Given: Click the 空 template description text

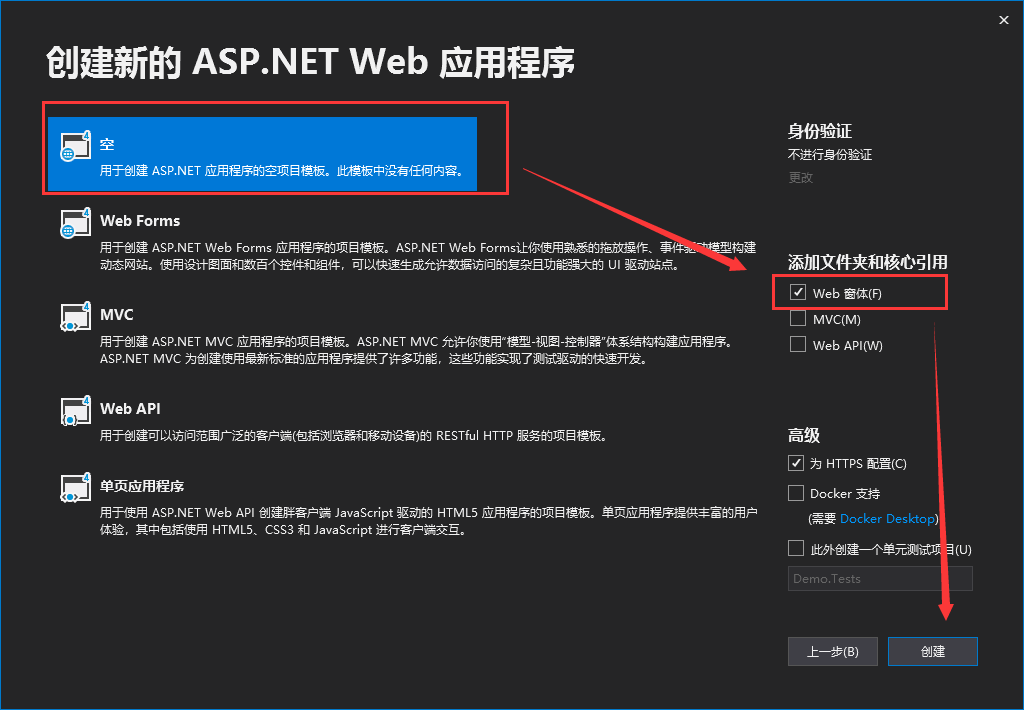Looking at the screenshot, I should coord(283,171).
